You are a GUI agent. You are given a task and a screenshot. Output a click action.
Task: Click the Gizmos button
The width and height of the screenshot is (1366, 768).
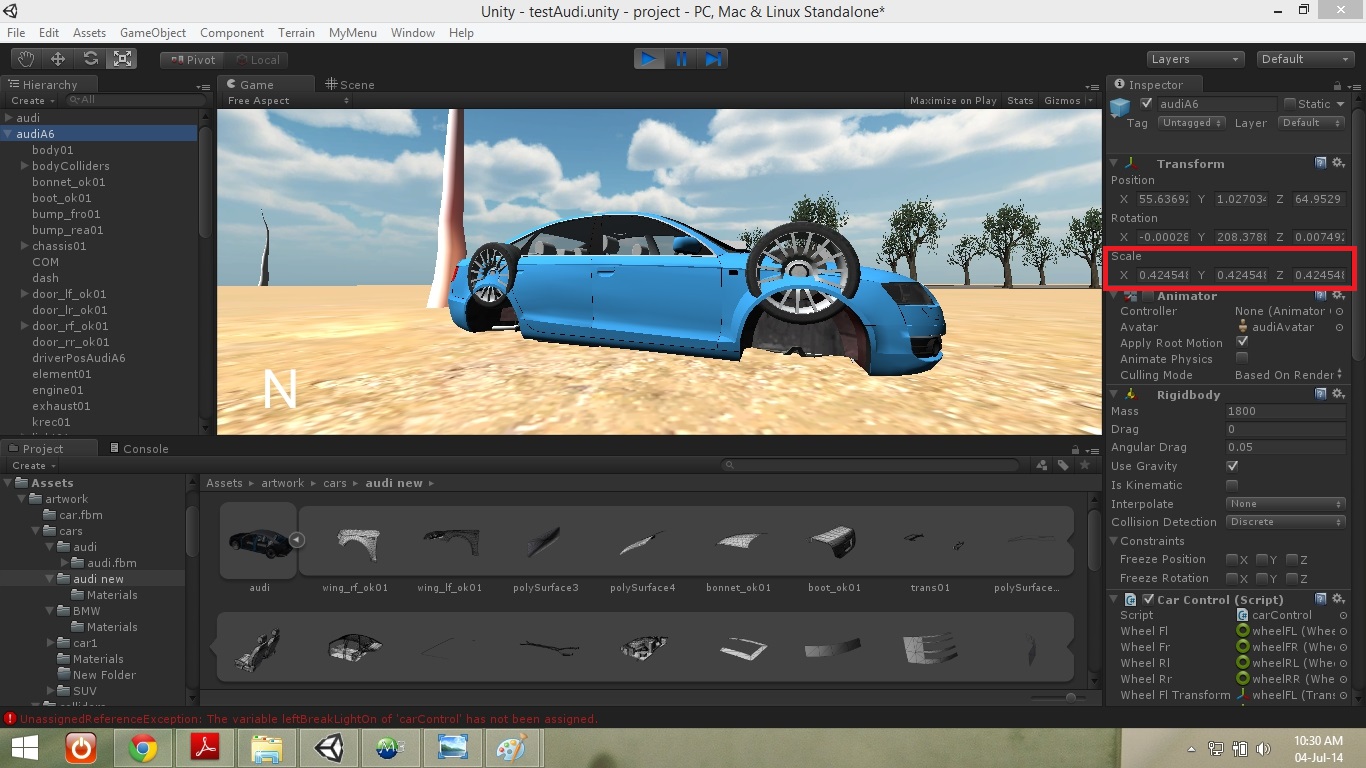pyautogui.click(x=1063, y=100)
